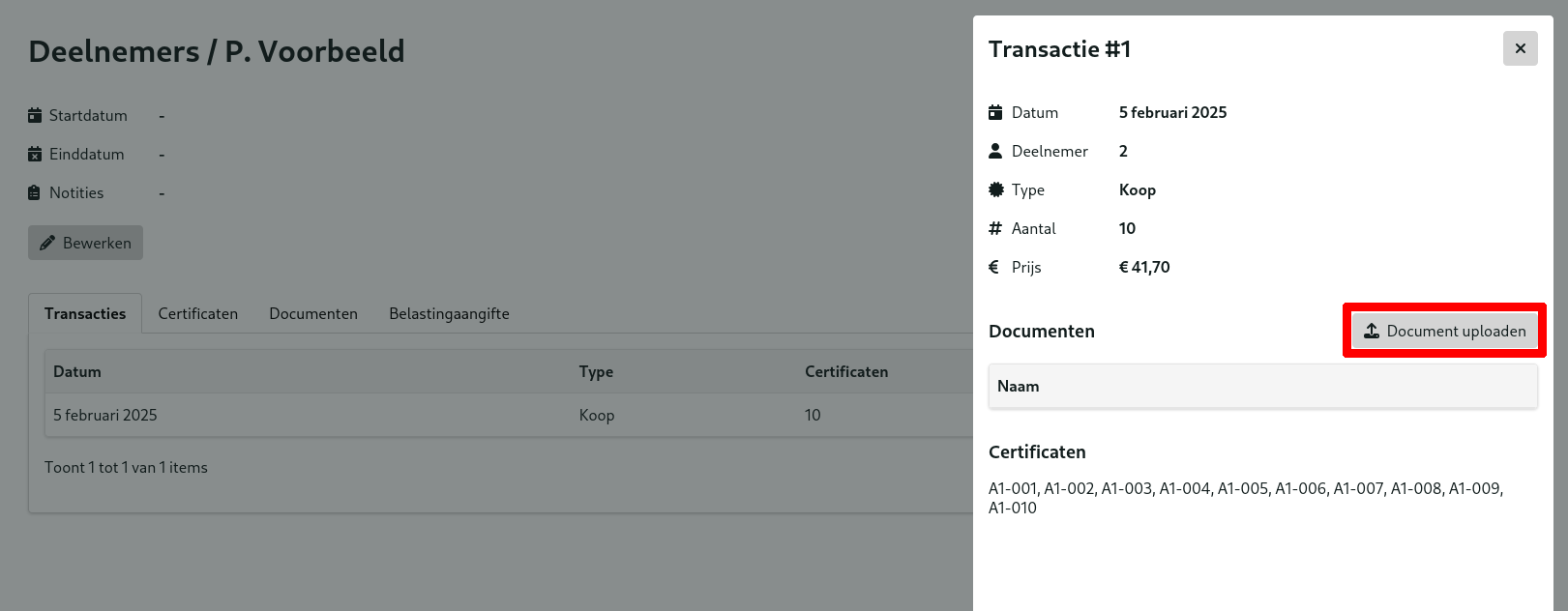Click the Deelnemer value 2
Viewport: 1568px width, 611px height.
coord(1123,151)
